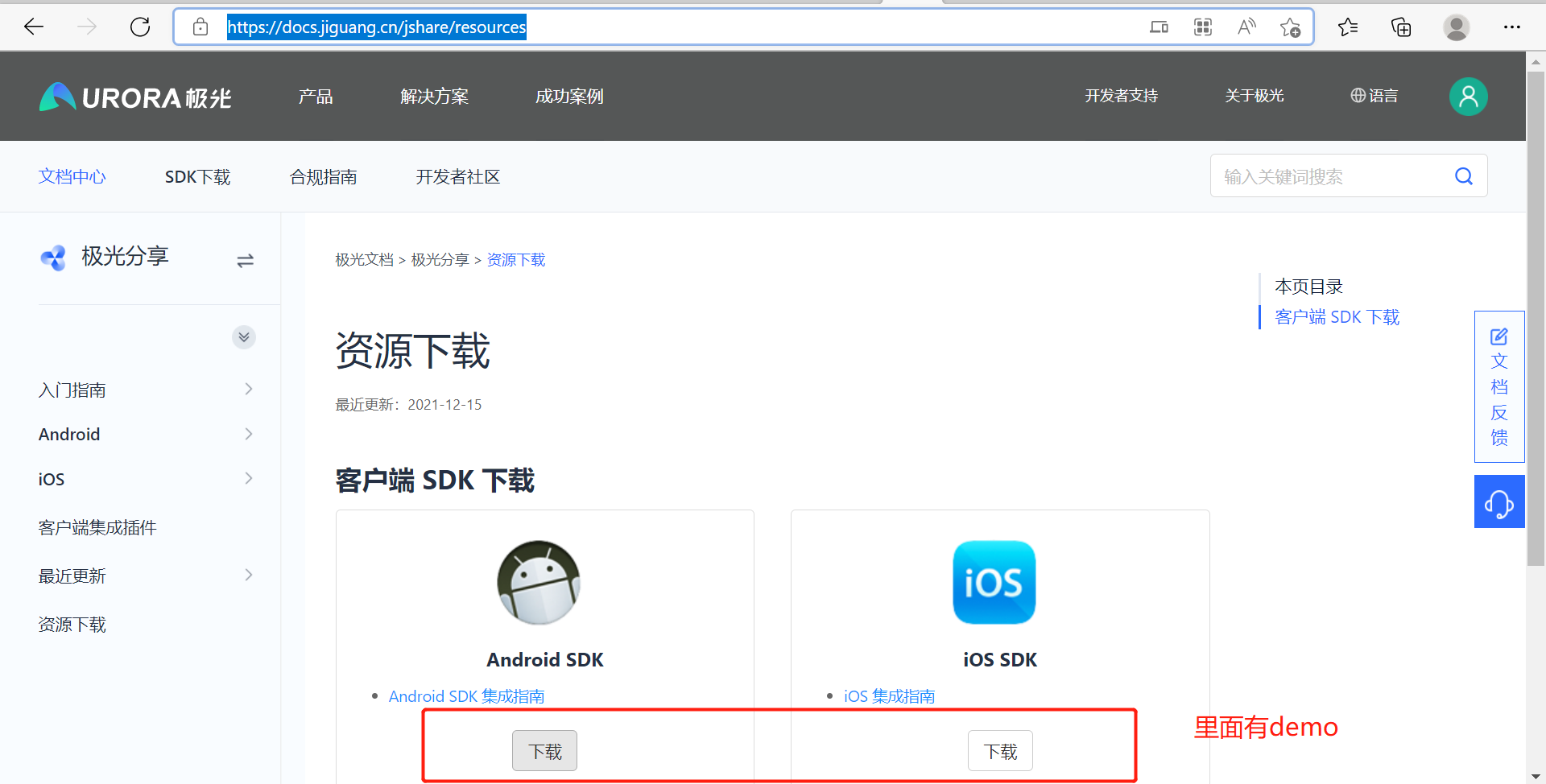This screenshot has width=1546, height=784.
Task: Click the 资源下载 breadcrumb link
Action: click(516, 259)
